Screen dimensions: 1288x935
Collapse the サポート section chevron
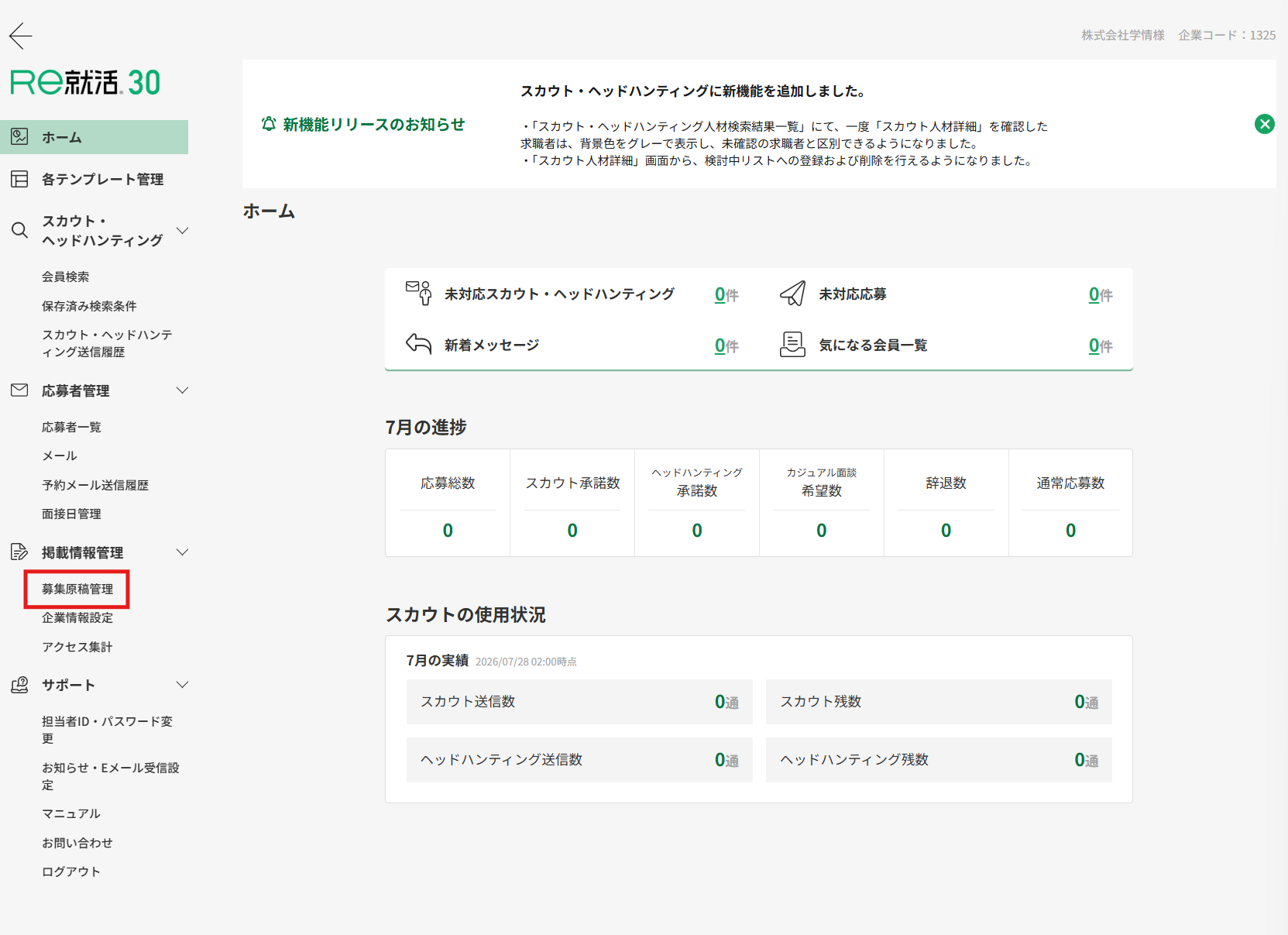183,685
